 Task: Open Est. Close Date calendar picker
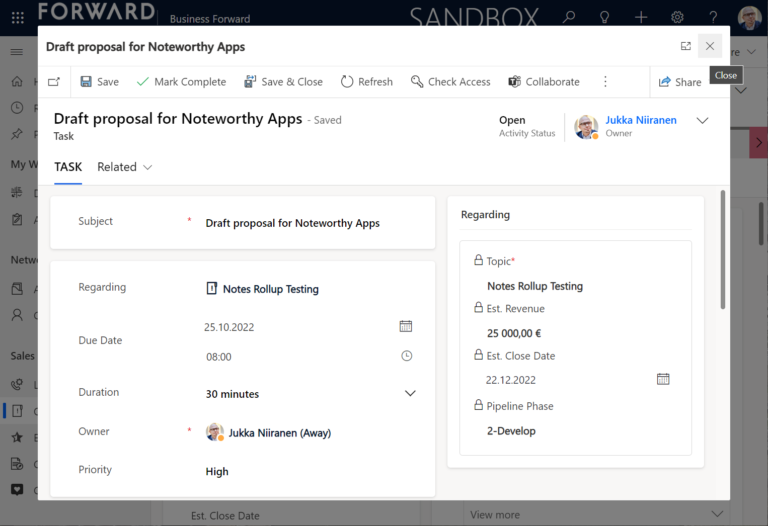[x=663, y=379]
